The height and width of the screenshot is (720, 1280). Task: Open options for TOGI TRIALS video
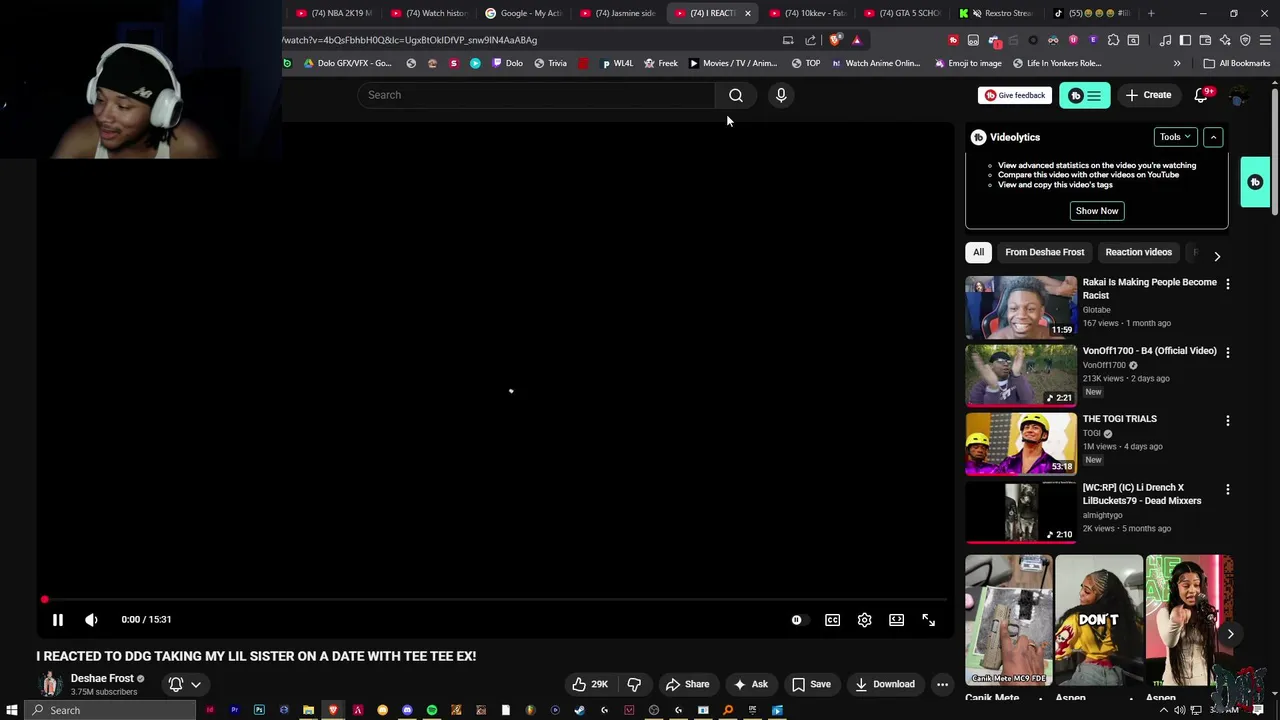coord(1228,421)
